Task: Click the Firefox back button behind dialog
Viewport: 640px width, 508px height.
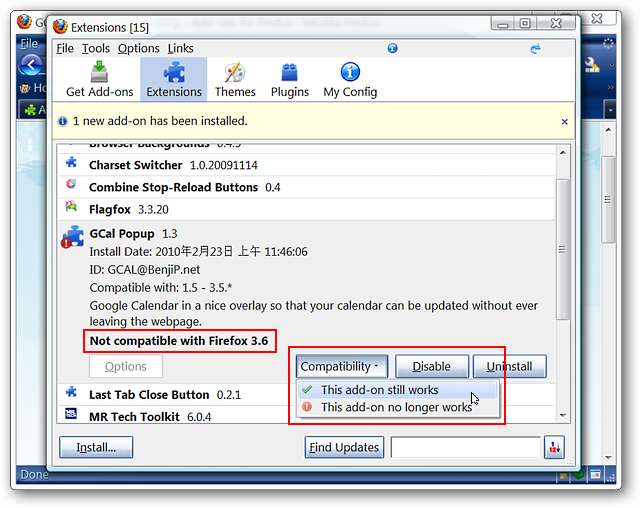Action: pos(31,64)
